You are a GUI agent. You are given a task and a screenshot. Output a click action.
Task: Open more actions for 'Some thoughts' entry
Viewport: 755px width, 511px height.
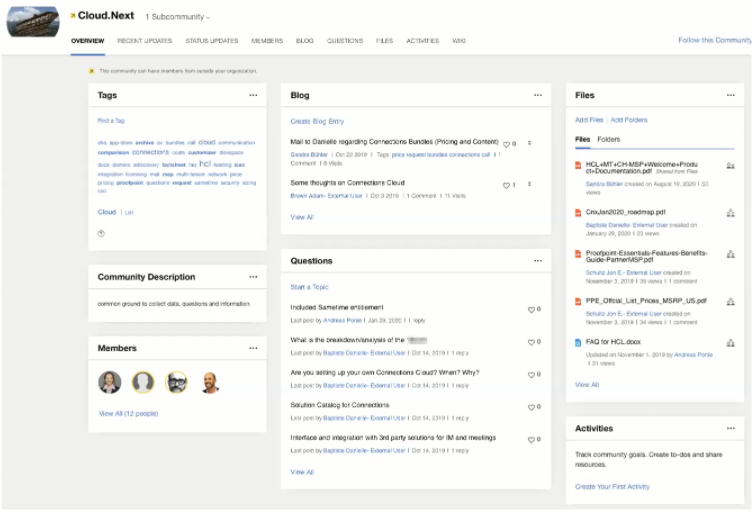tap(529, 184)
